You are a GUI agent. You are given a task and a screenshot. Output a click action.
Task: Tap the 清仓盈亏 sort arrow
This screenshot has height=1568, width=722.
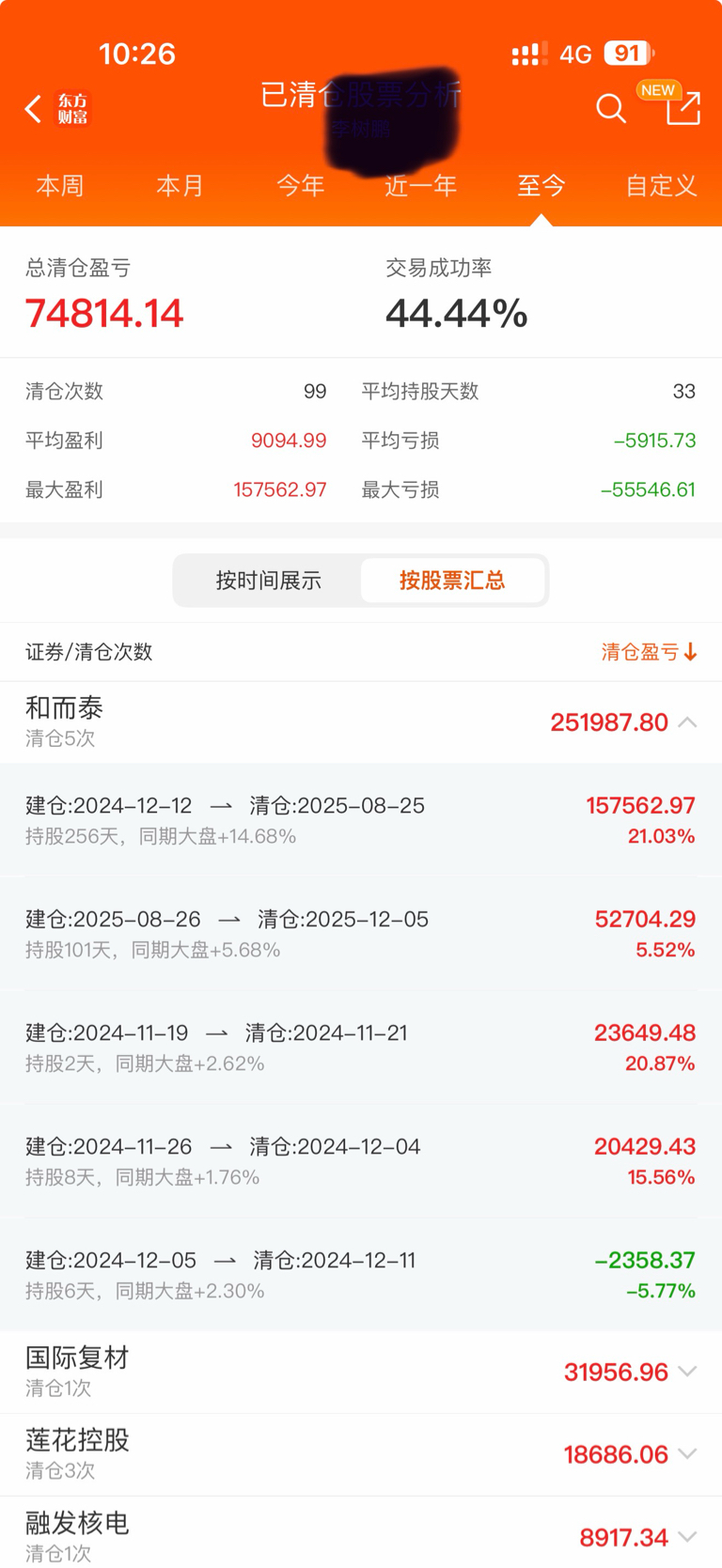(691, 652)
